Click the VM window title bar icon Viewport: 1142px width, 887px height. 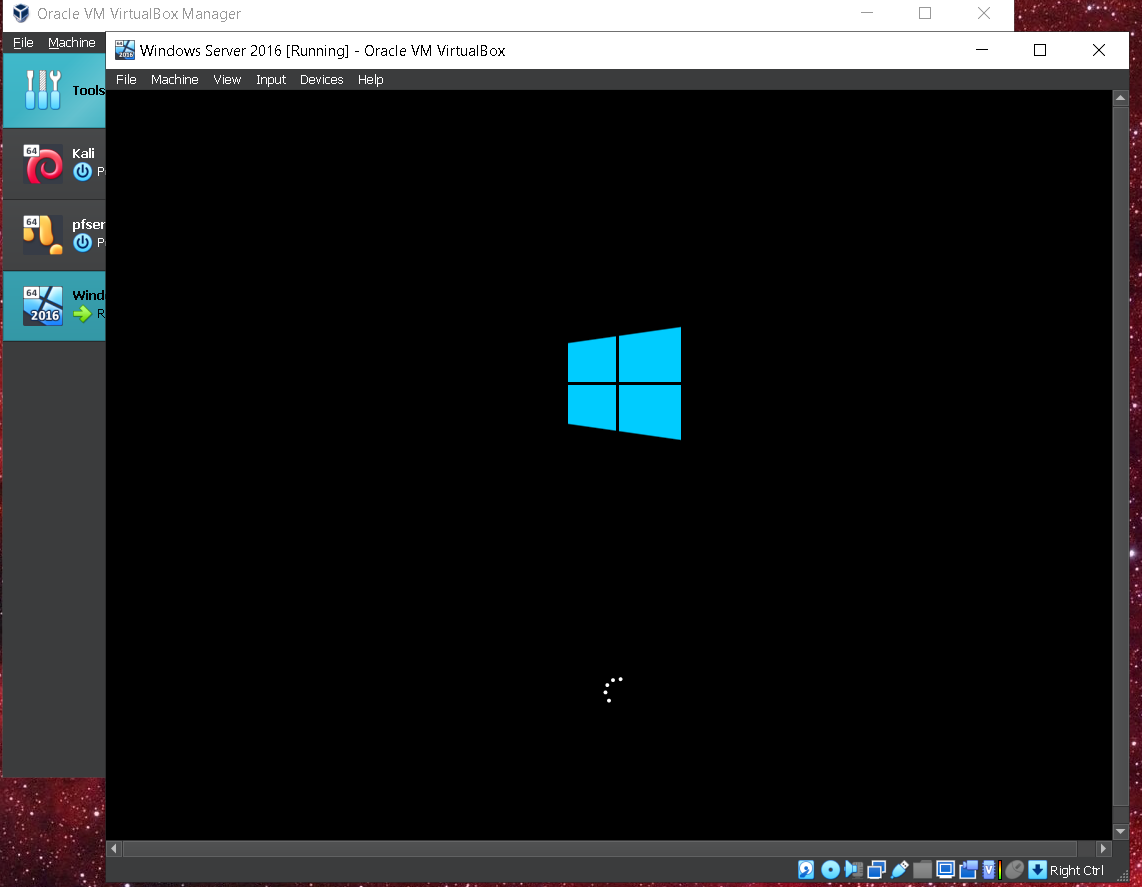pyautogui.click(x=125, y=50)
